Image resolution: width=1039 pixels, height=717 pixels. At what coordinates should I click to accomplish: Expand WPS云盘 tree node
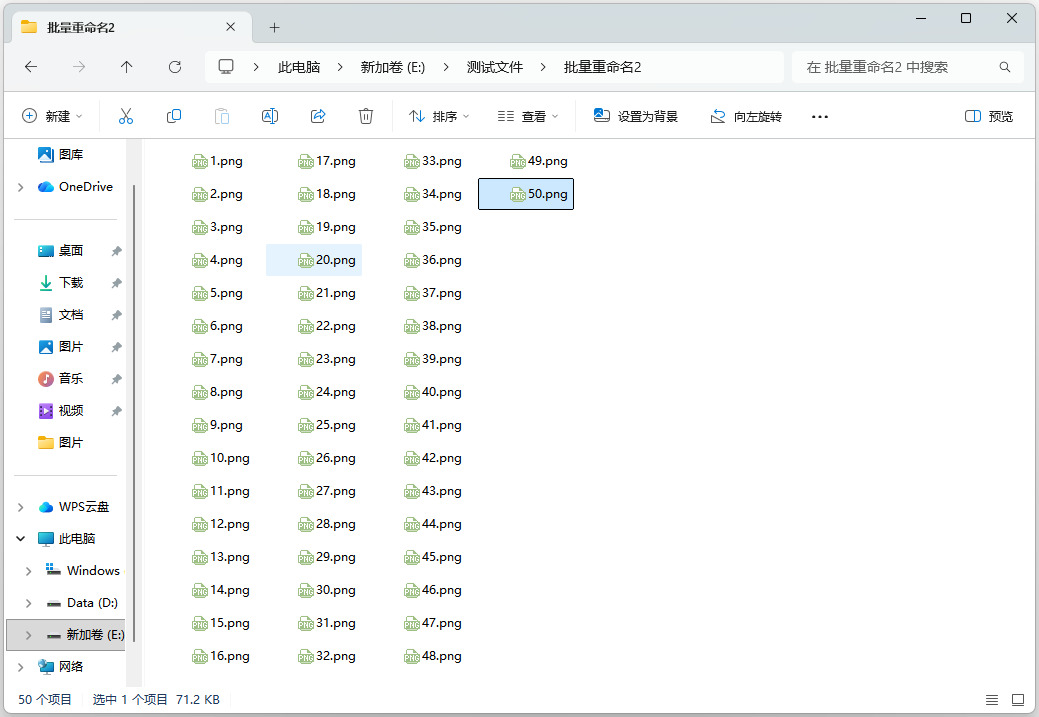pyautogui.click(x=21, y=508)
